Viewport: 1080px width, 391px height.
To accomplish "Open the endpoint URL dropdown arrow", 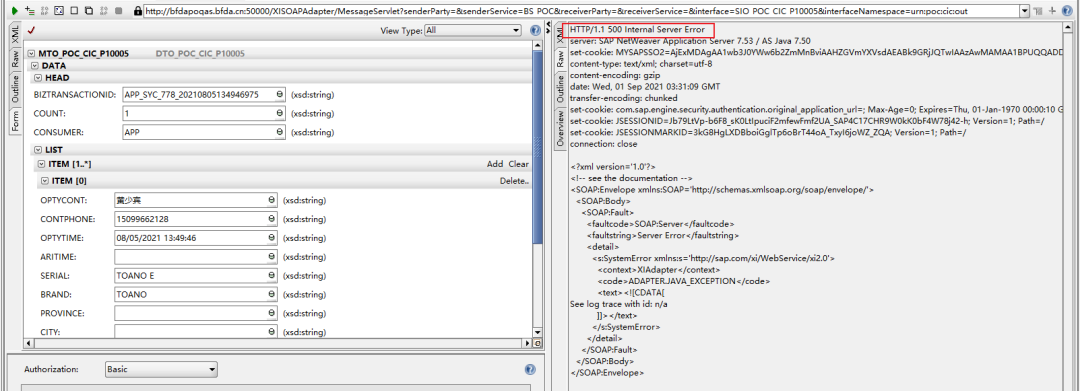I will coord(1024,11).
